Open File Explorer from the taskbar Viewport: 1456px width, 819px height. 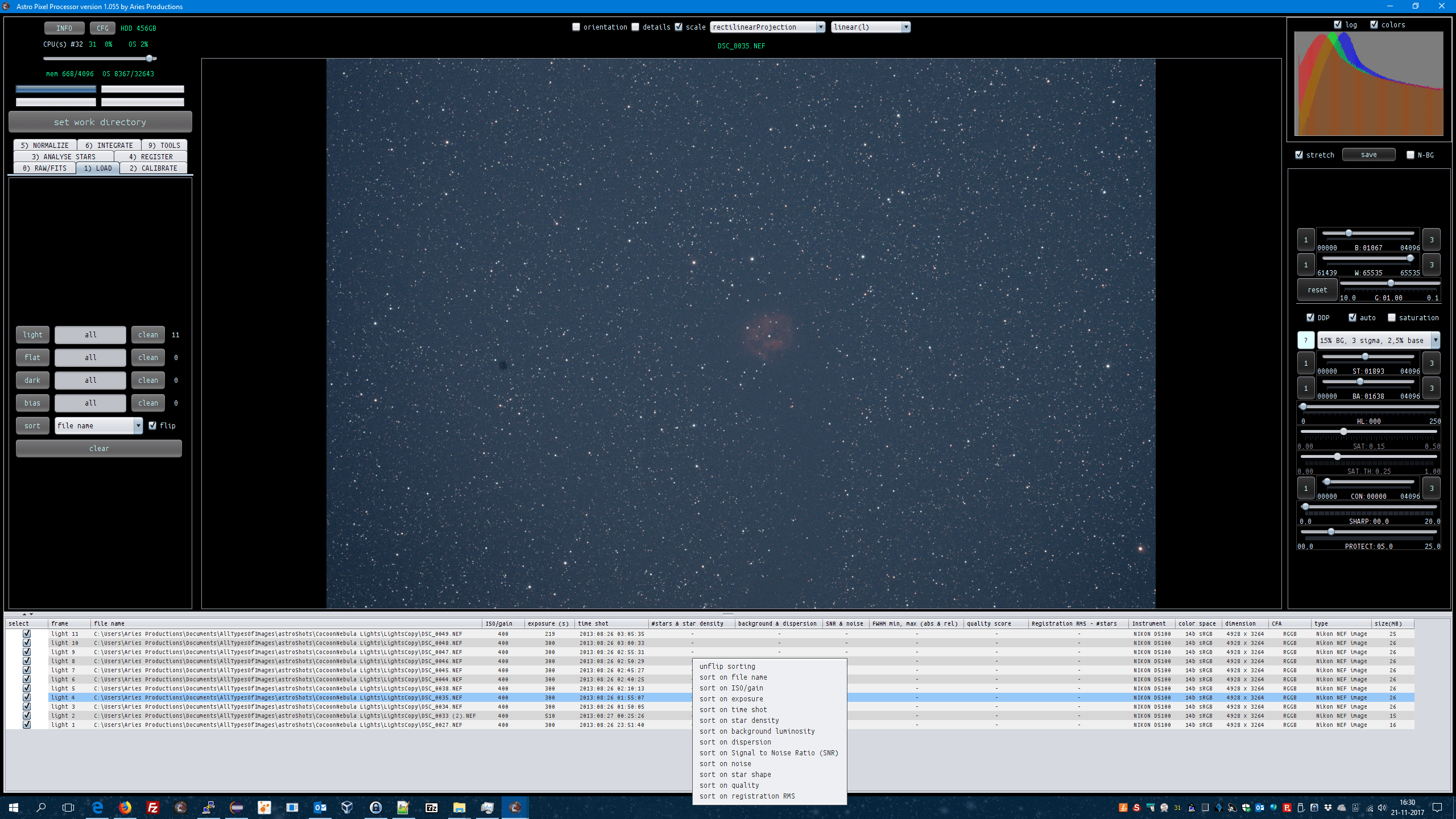459,807
